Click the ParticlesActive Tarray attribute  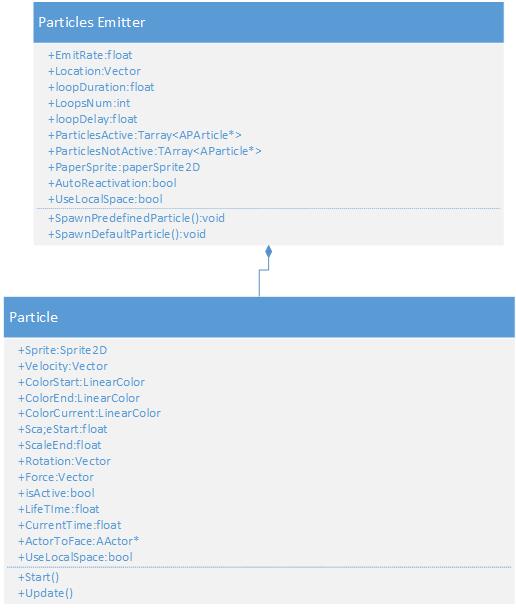145,135
